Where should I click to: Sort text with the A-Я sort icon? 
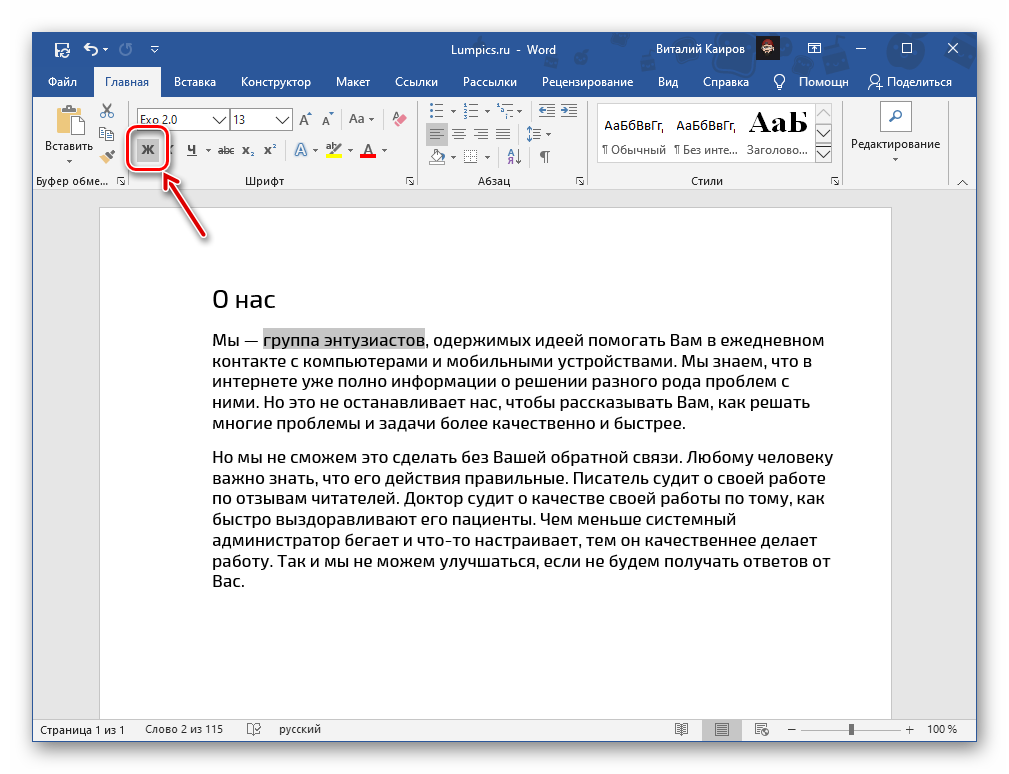pos(514,156)
